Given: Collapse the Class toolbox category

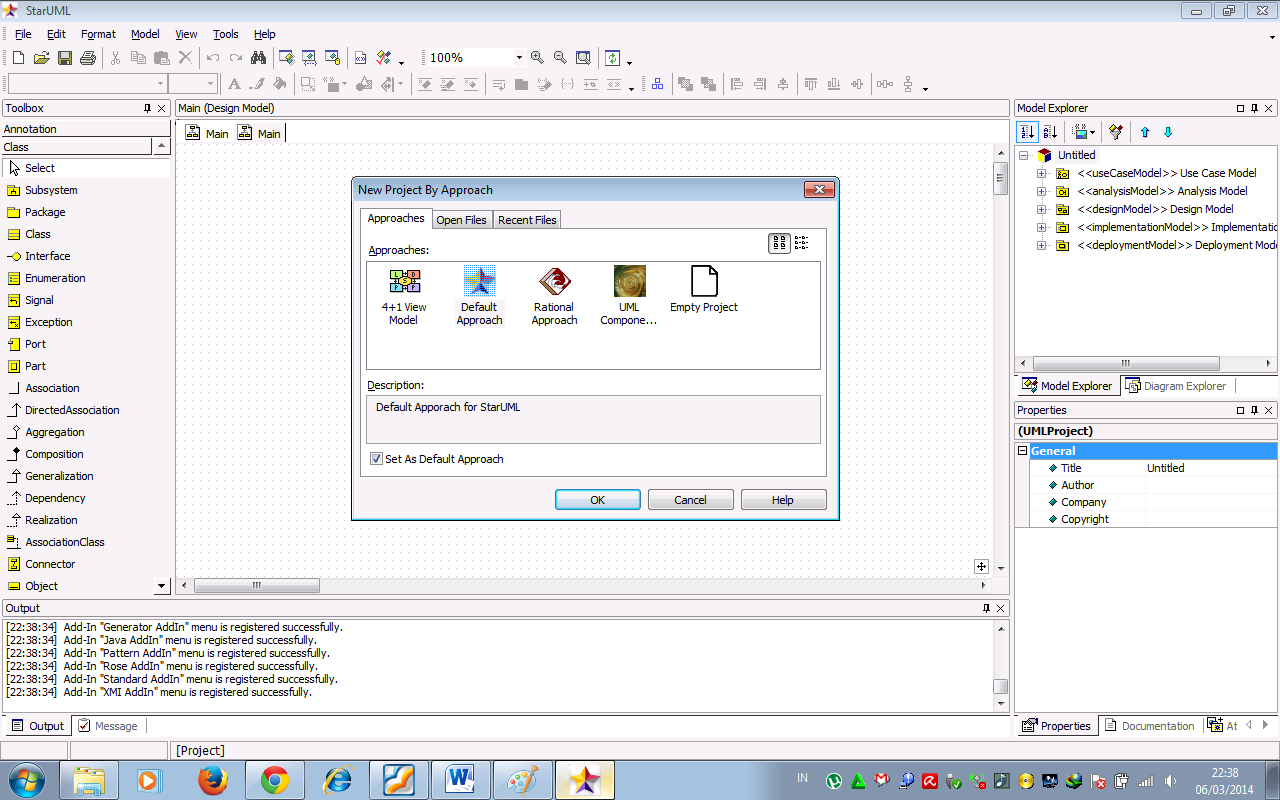Looking at the screenshot, I should 162,147.
